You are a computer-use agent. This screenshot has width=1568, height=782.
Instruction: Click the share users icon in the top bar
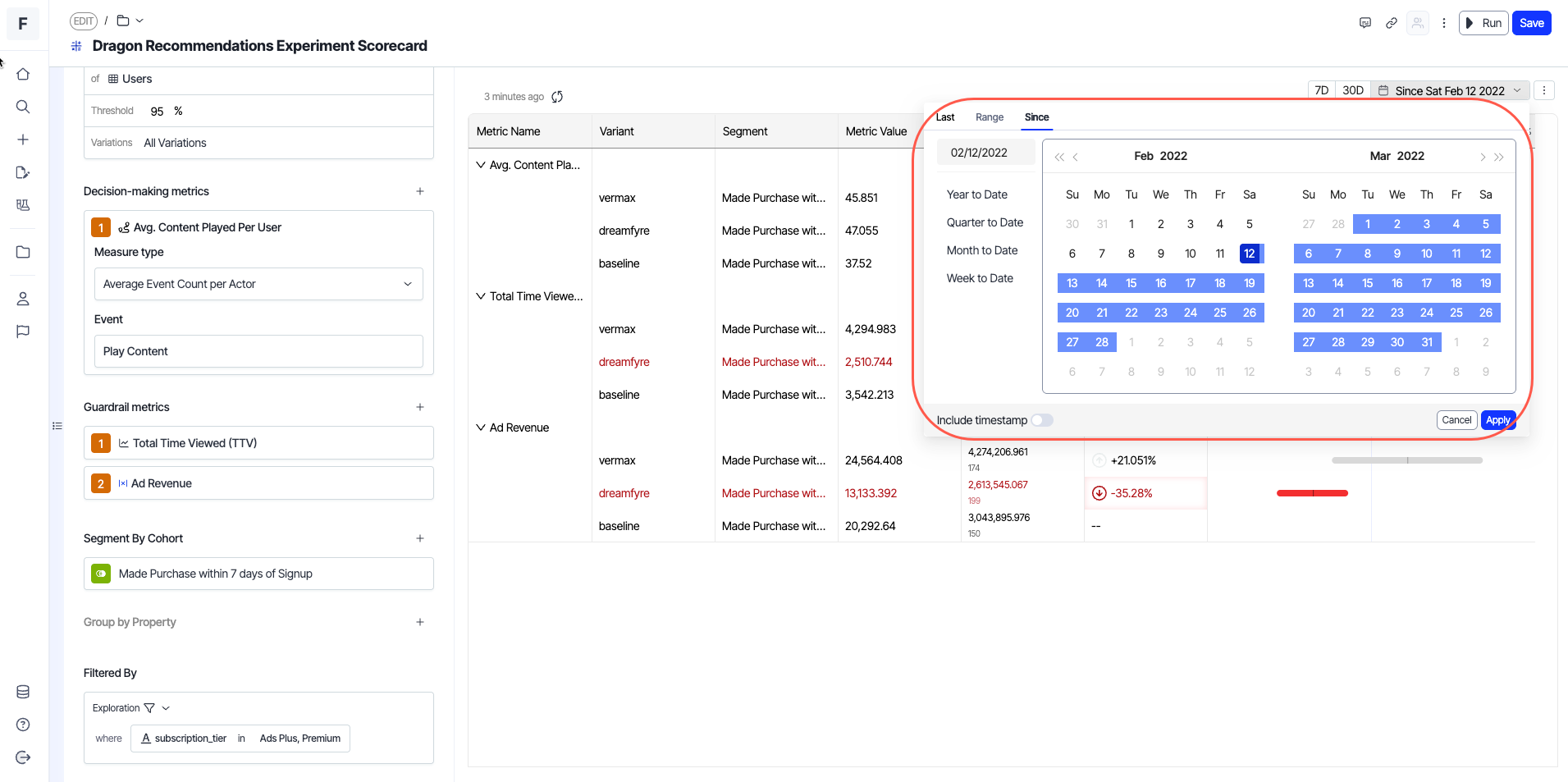(x=1418, y=23)
